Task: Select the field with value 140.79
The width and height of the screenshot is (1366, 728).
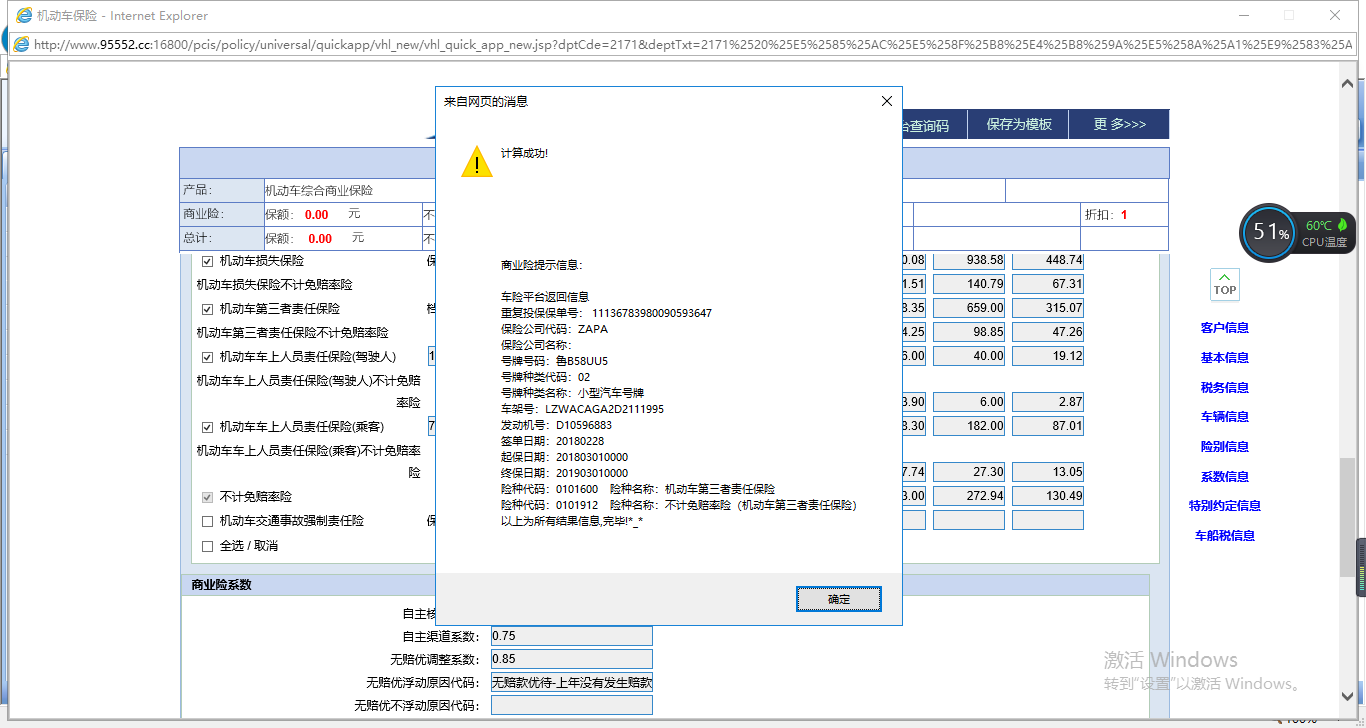Action: point(968,284)
